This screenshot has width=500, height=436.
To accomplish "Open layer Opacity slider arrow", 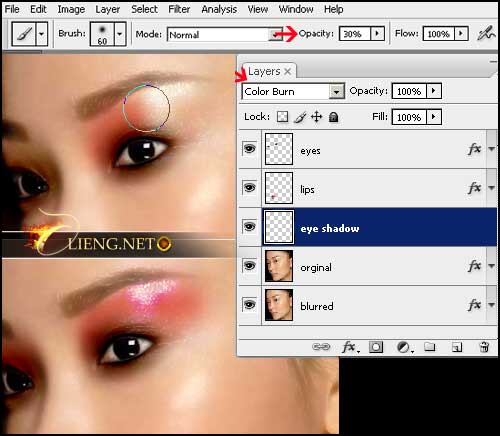I will click(x=434, y=91).
